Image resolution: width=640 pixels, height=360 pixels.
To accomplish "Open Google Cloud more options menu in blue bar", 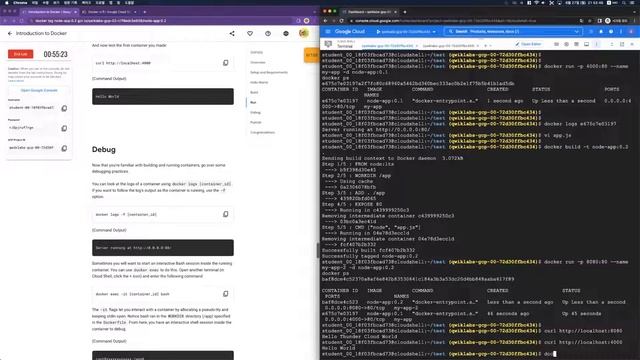I will coord(621,31).
